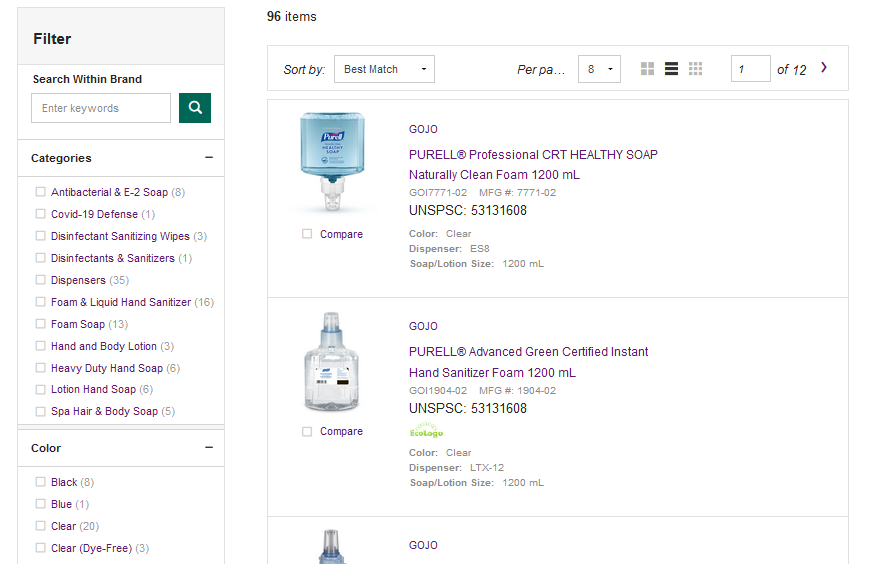Open the Dispensers category link text
The width and height of the screenshot is (889, 564).
coord(78,280)
